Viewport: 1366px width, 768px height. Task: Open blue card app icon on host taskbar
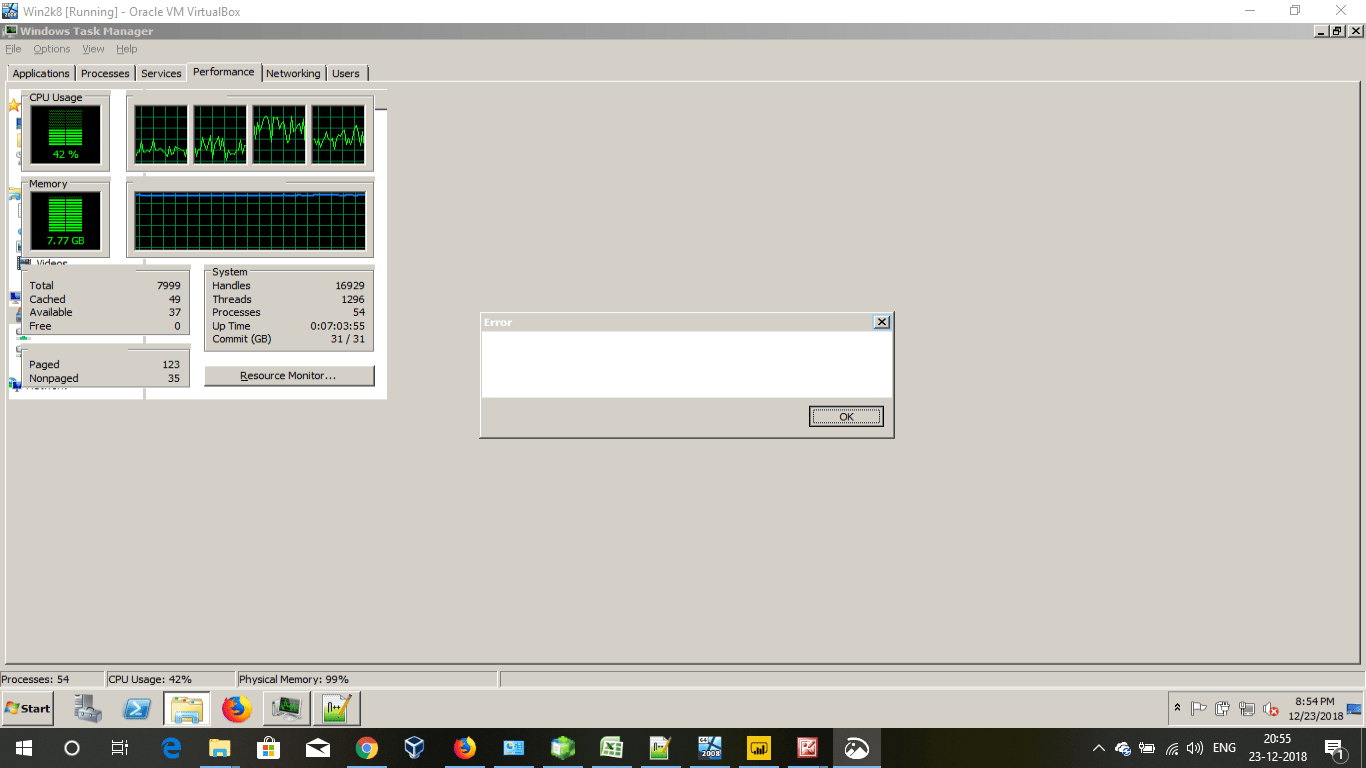513,748
